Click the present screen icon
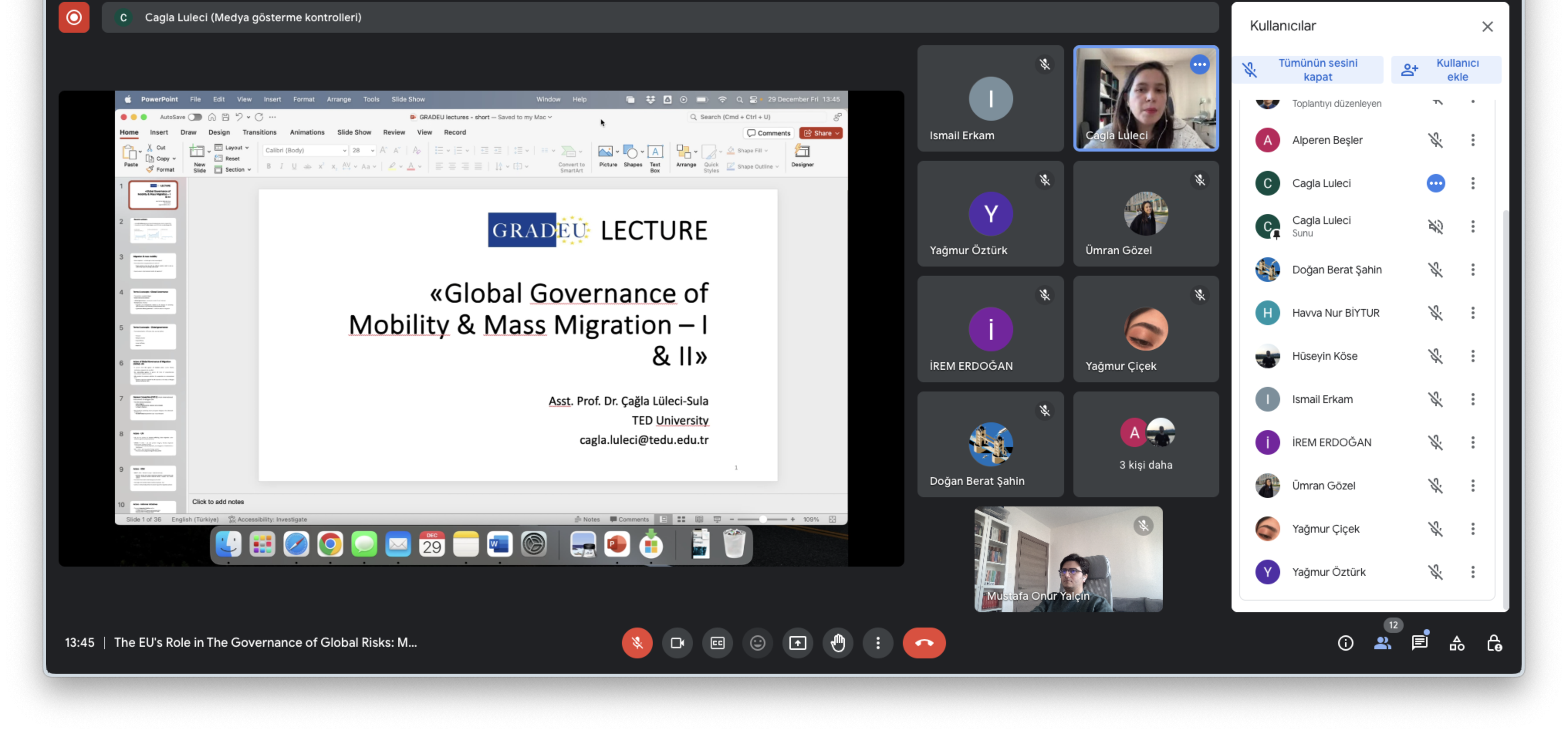 click(x=798, y=643)
